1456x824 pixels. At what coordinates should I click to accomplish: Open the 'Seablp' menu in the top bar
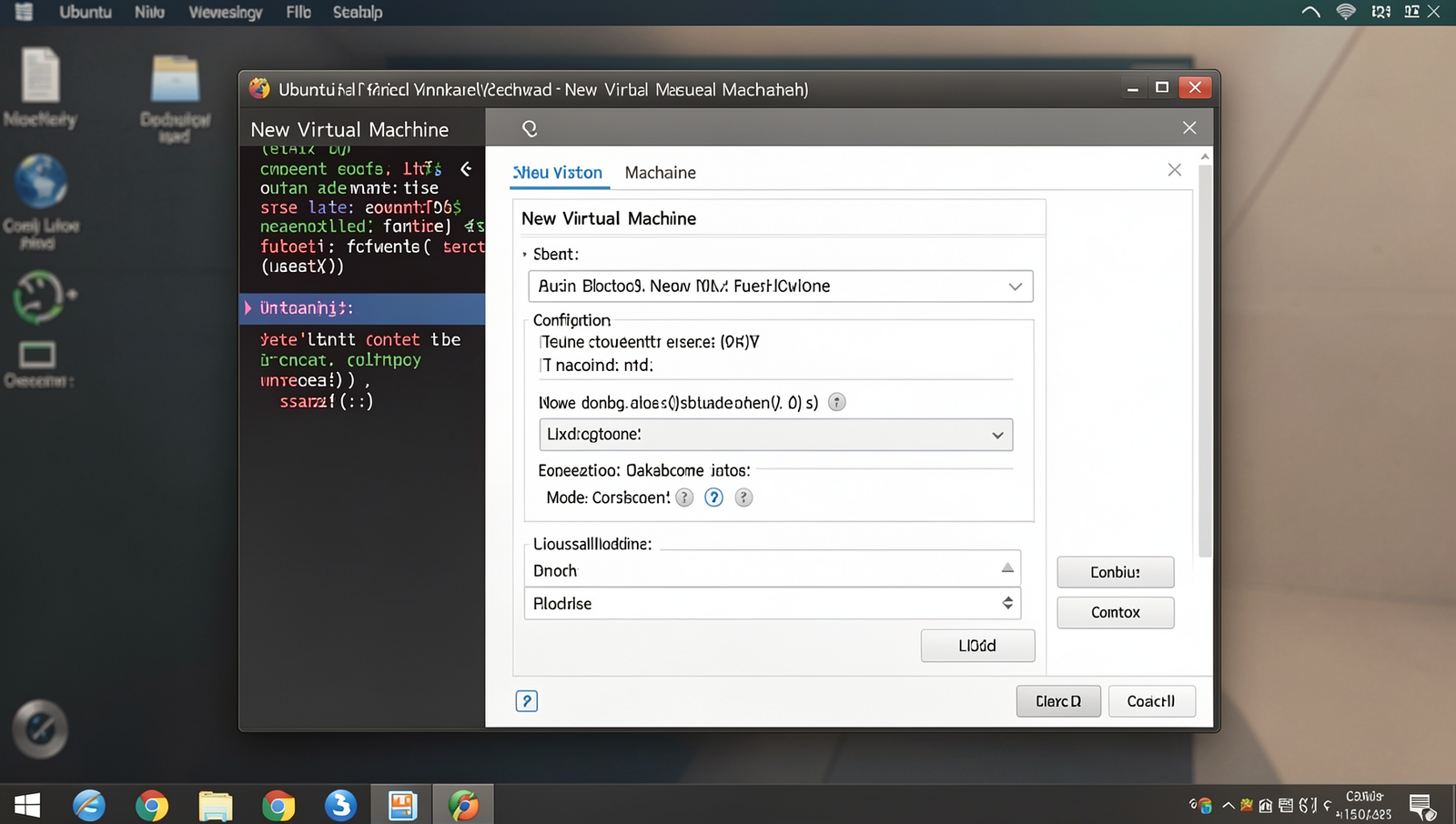click(x=358, y=12)
